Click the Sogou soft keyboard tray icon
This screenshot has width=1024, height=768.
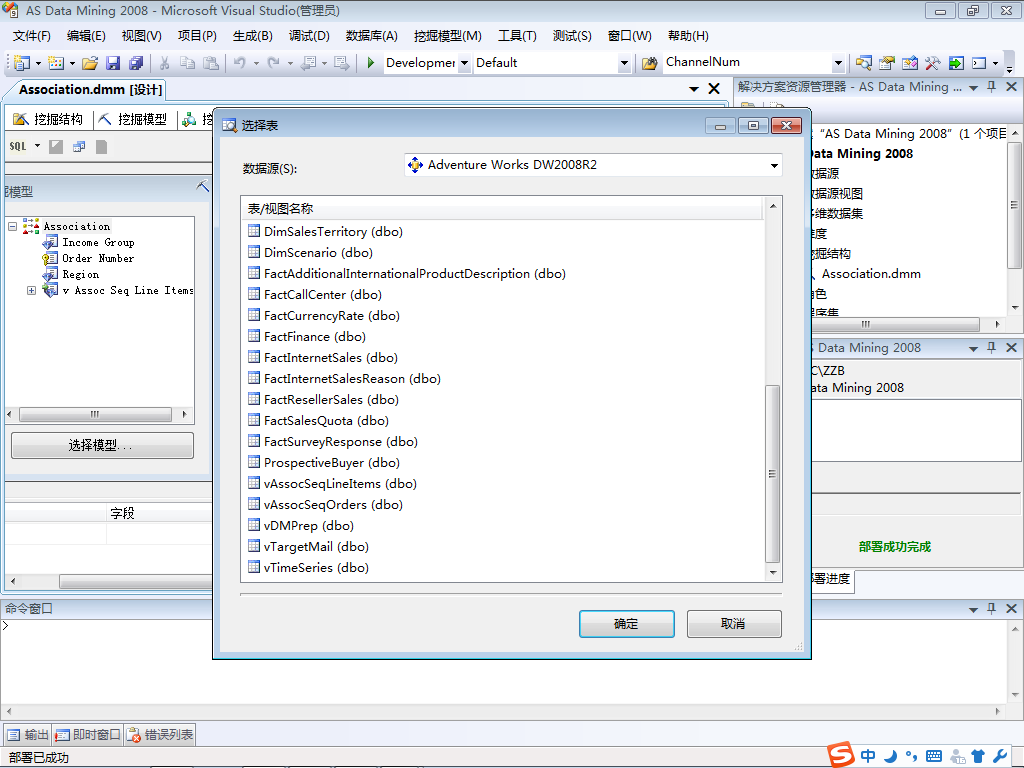pos(934,756)
